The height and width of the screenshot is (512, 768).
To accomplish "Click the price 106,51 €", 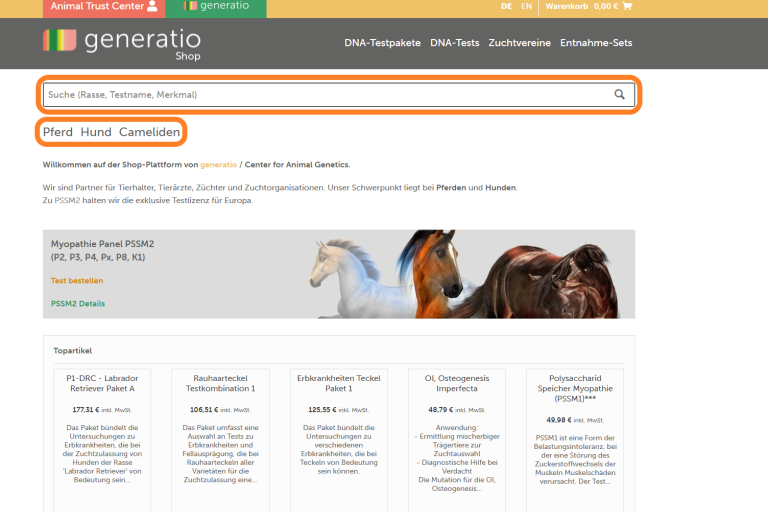I will [x=204, y=410].
